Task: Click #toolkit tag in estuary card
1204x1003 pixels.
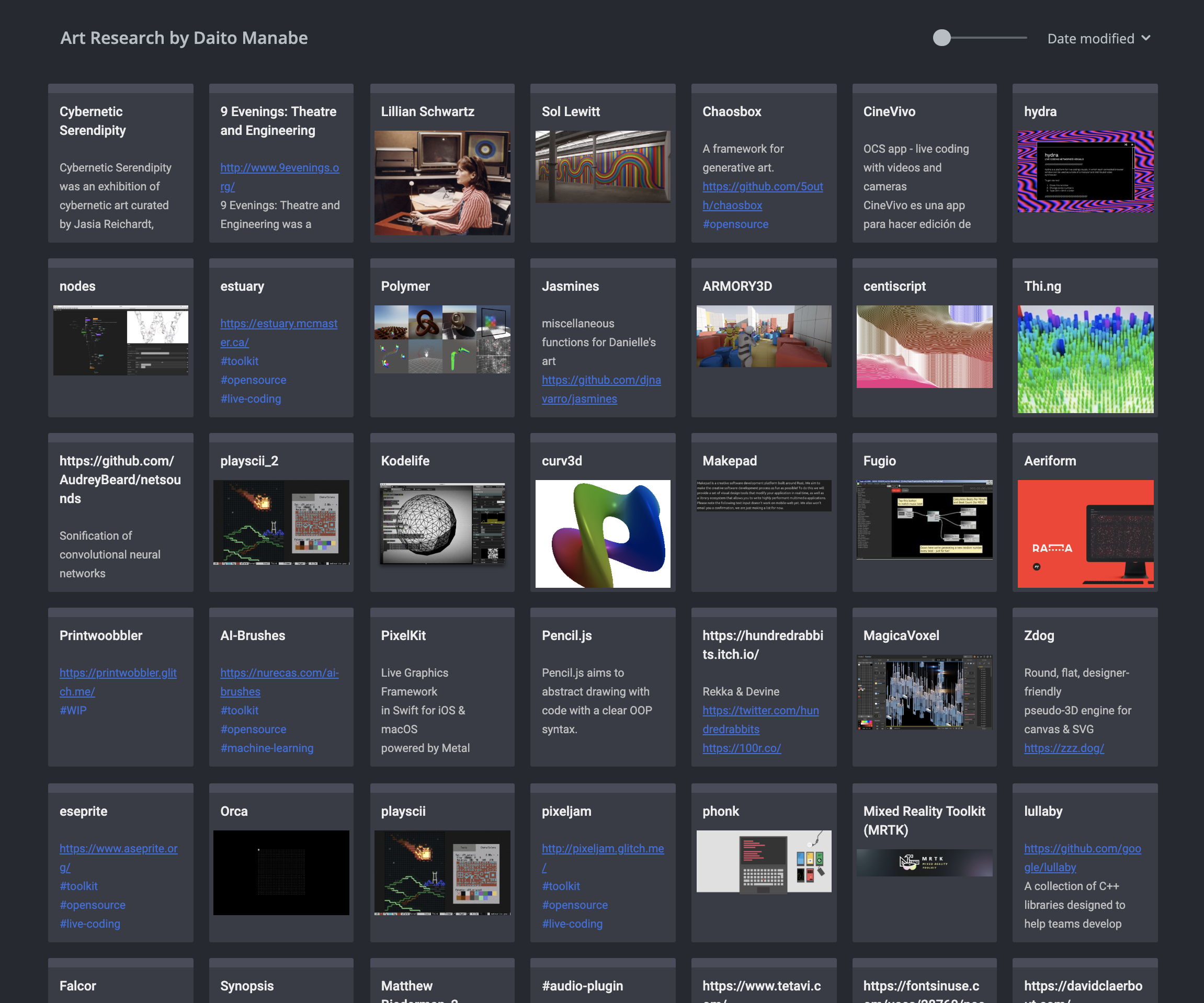Action: (x=239, y=361)
